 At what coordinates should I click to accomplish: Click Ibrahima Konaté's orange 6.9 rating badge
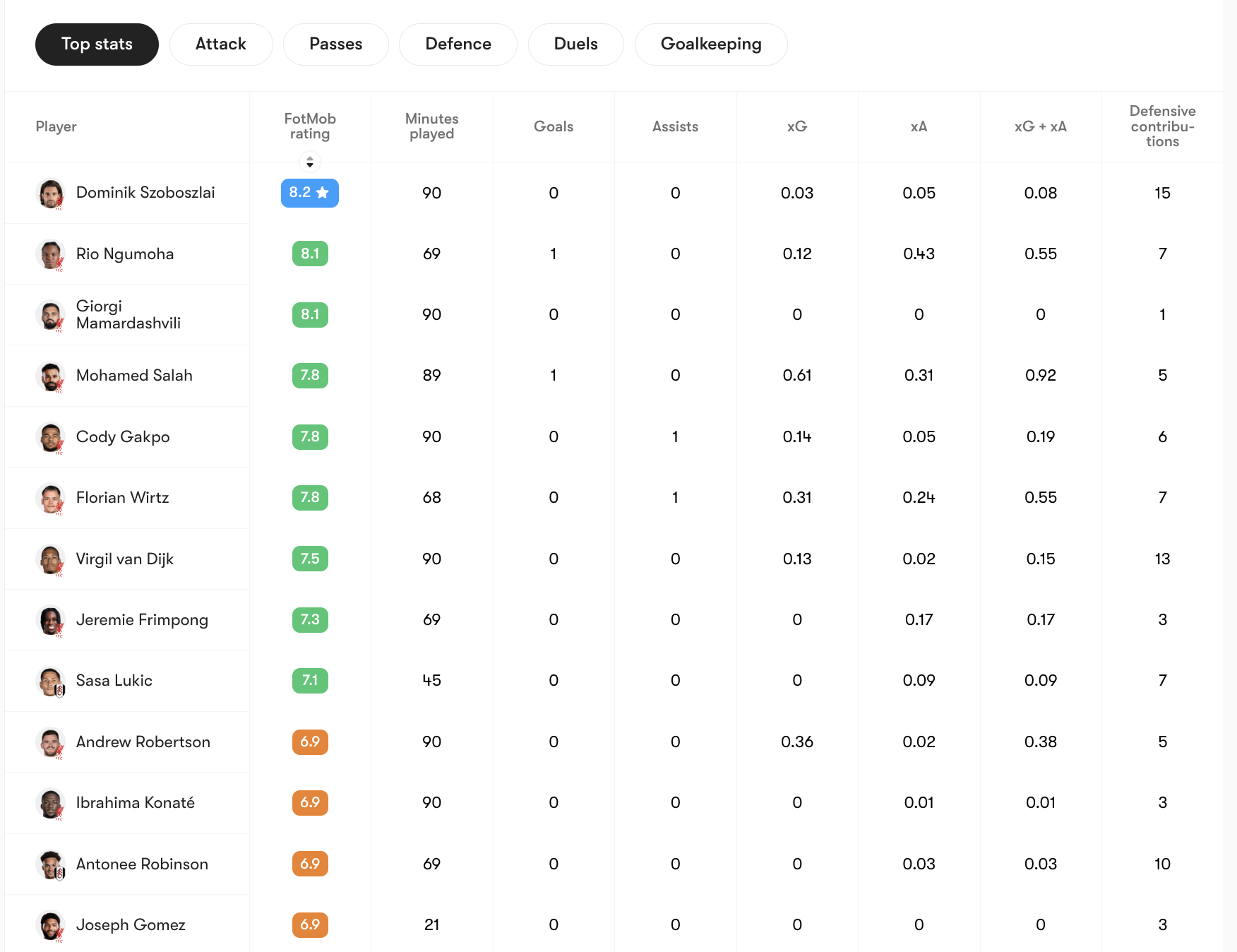pyautogui.click(x=309, y=803)
